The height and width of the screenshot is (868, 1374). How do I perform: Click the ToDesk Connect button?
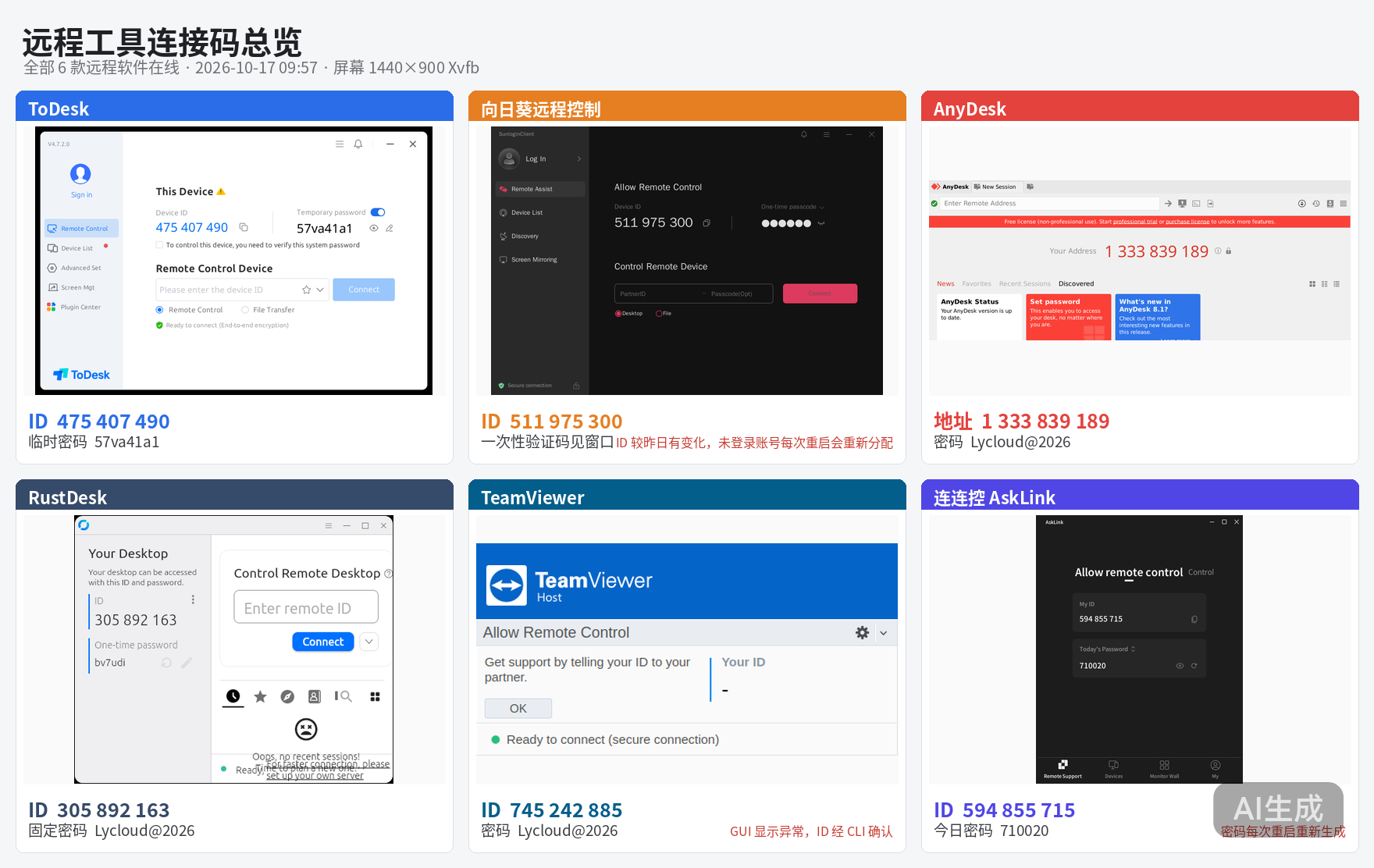click(364, 290)
